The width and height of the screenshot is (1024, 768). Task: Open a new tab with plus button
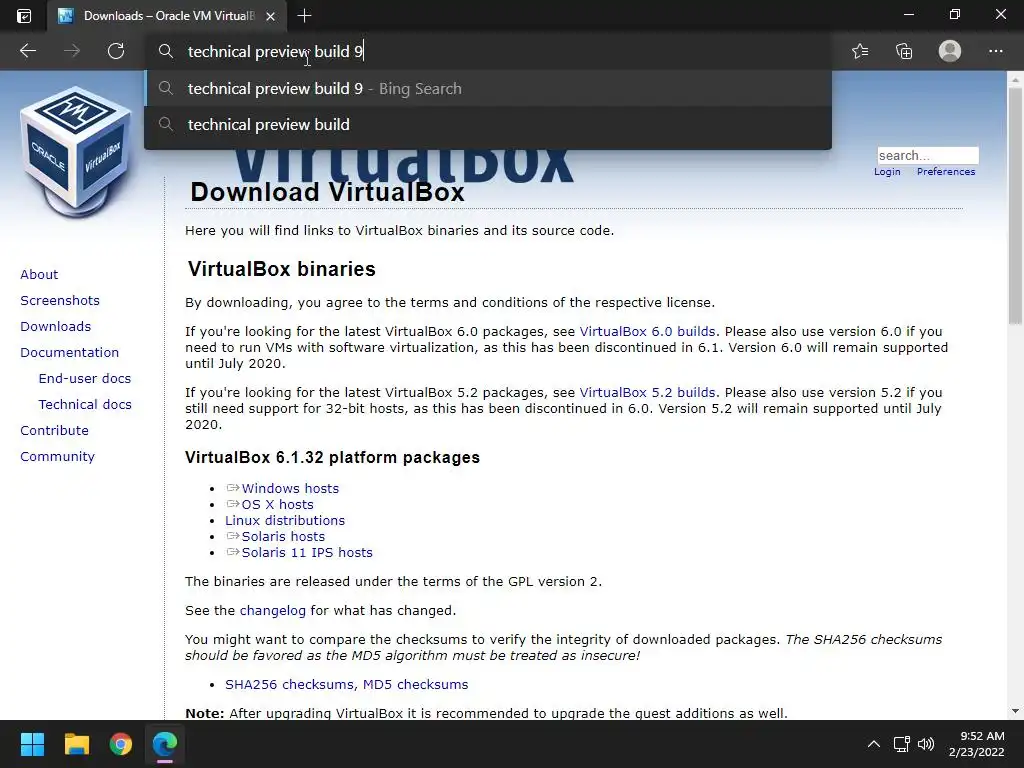[304, 16]
